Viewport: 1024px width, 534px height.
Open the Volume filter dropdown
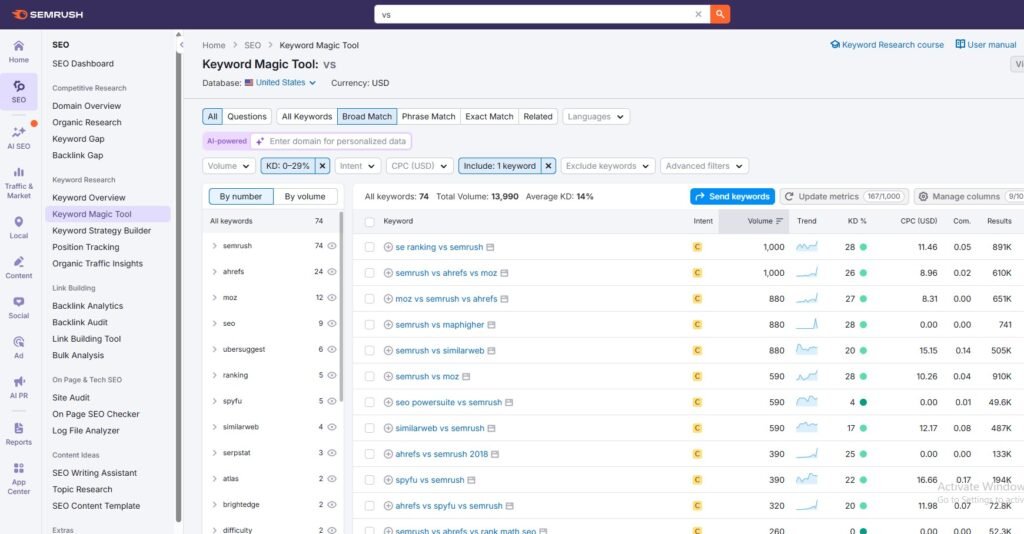(x=228, y=166)
